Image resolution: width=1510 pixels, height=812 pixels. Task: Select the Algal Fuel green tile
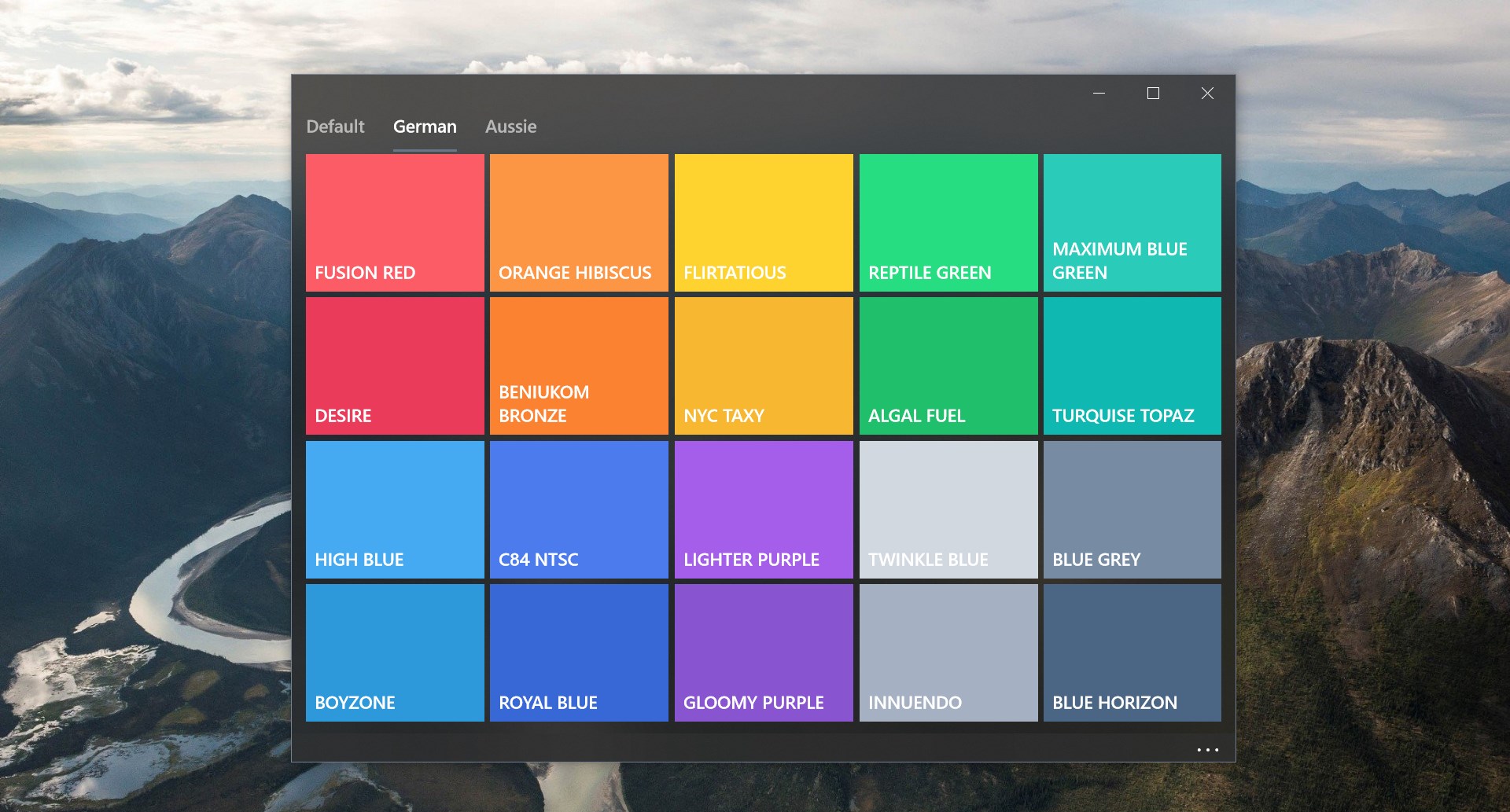(948, 366)
